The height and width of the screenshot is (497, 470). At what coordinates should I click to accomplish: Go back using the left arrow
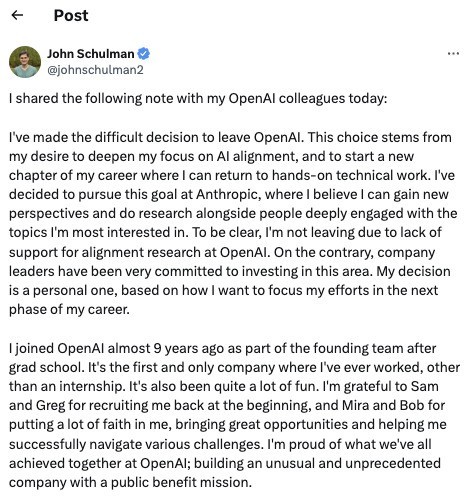pyautogui.click(x=17, y=15)
